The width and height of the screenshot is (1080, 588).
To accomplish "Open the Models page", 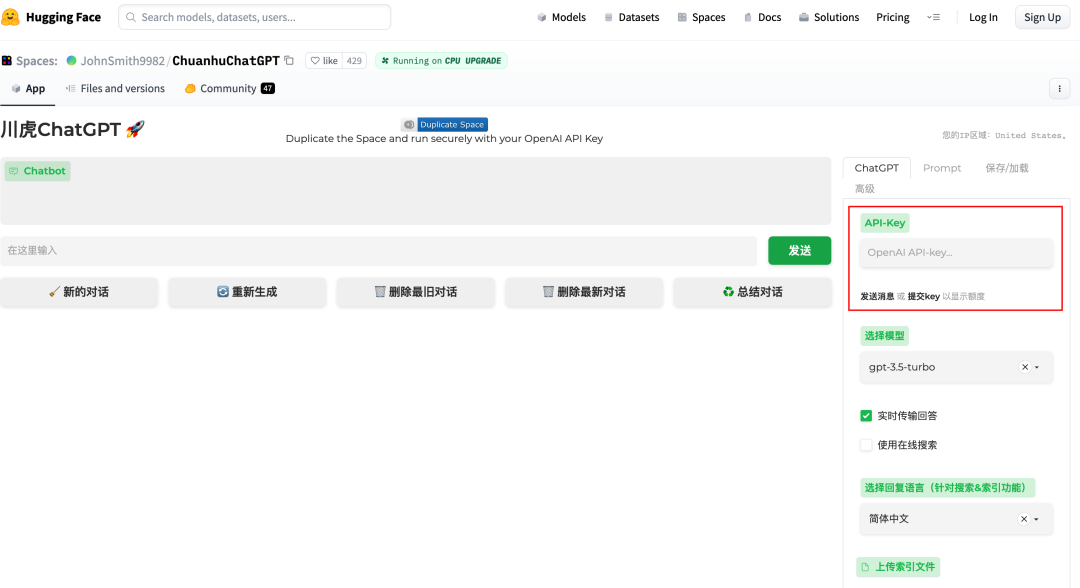I will 561,17.
